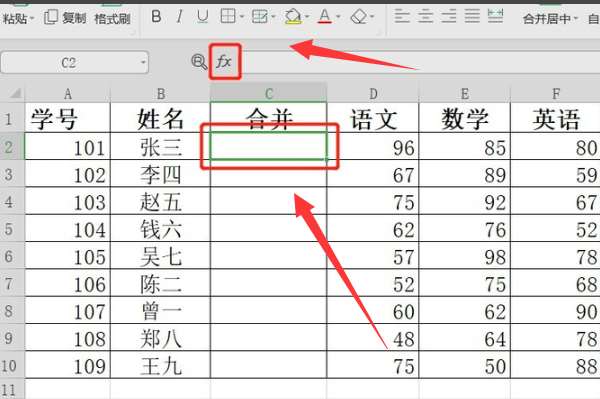This screenshot has width=600, height=399.
Task: Toggle Italic formatting
Action: click(179, 16)
